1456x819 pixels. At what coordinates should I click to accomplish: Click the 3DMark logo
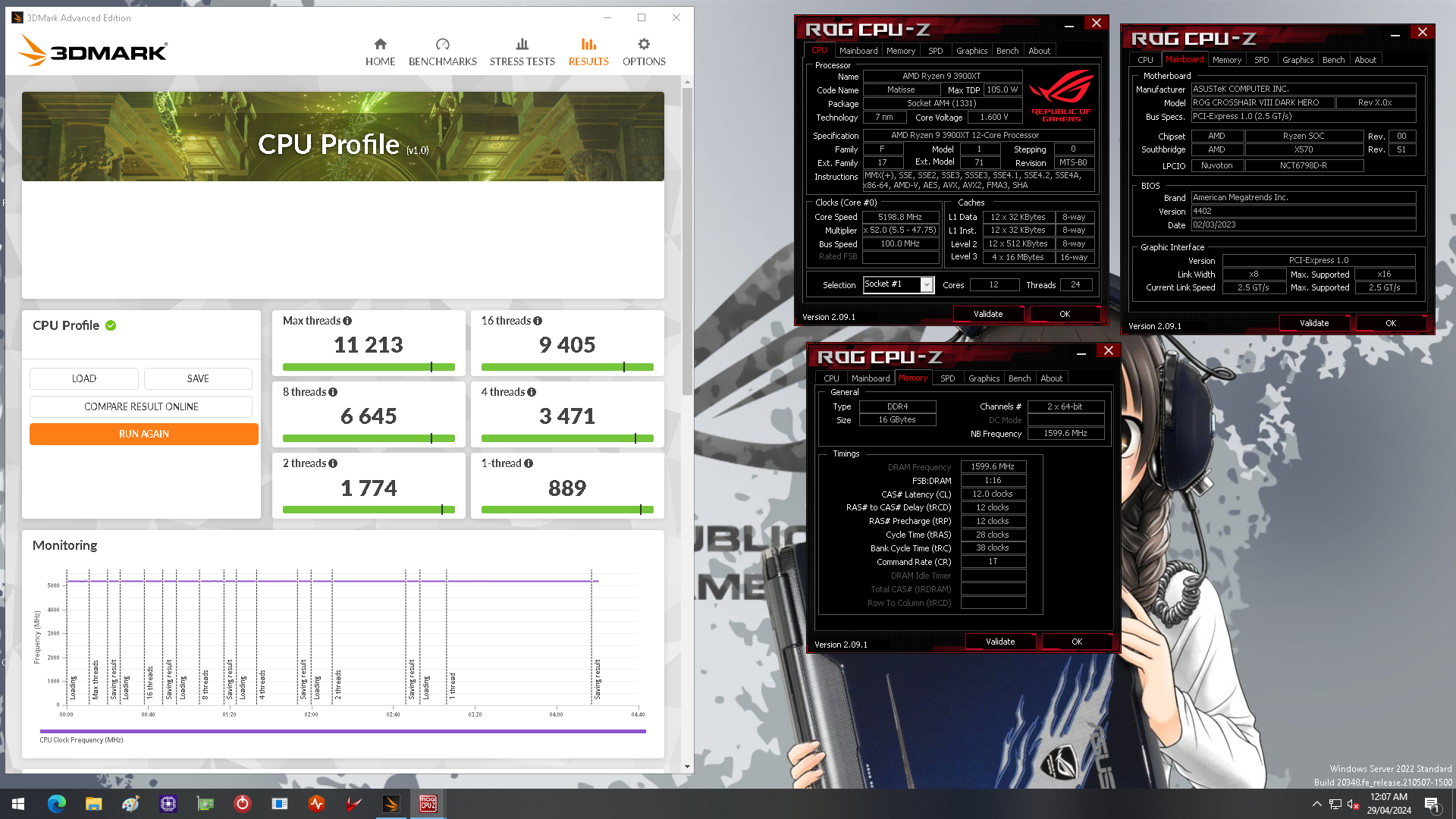(93, 51)
